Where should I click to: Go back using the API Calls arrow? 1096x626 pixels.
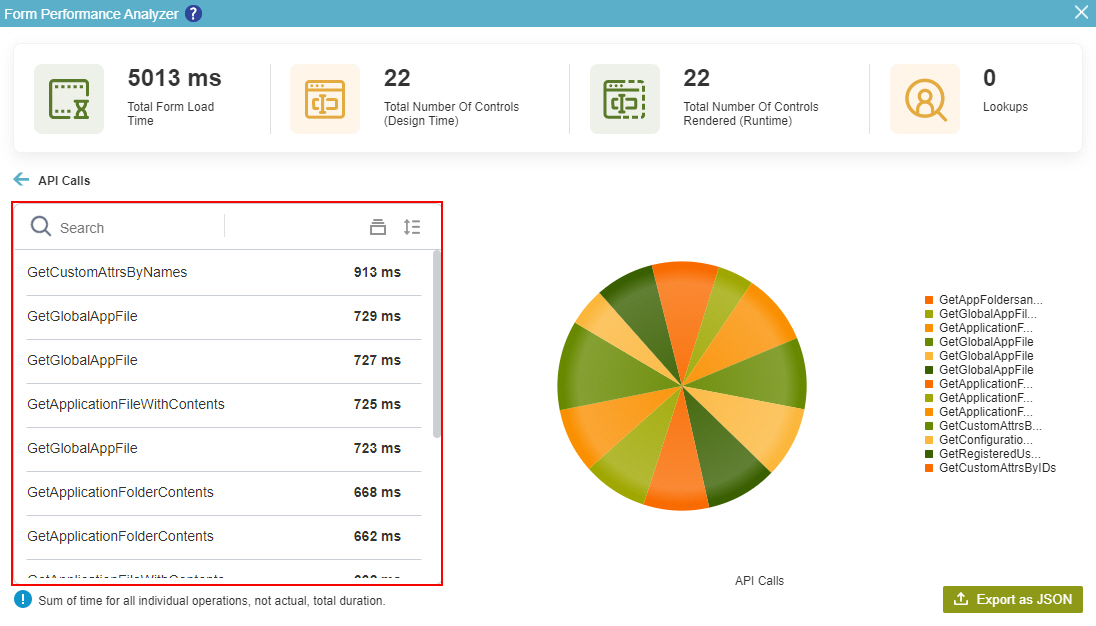pos(22,180)
